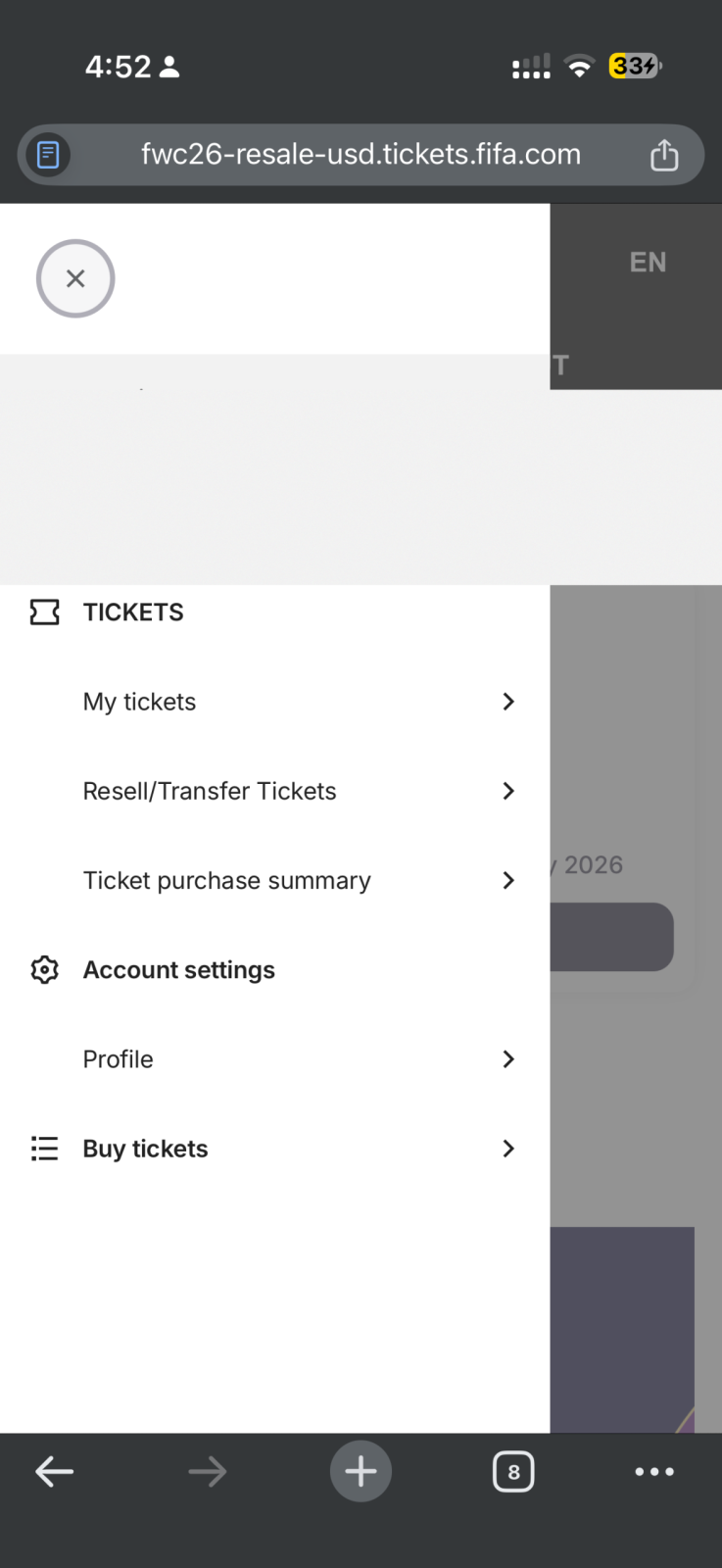This screenshot has height=1568, width=722.
Task: Click the Account settings gear icon
Action: pyautogui.click(x=45, y=970)
